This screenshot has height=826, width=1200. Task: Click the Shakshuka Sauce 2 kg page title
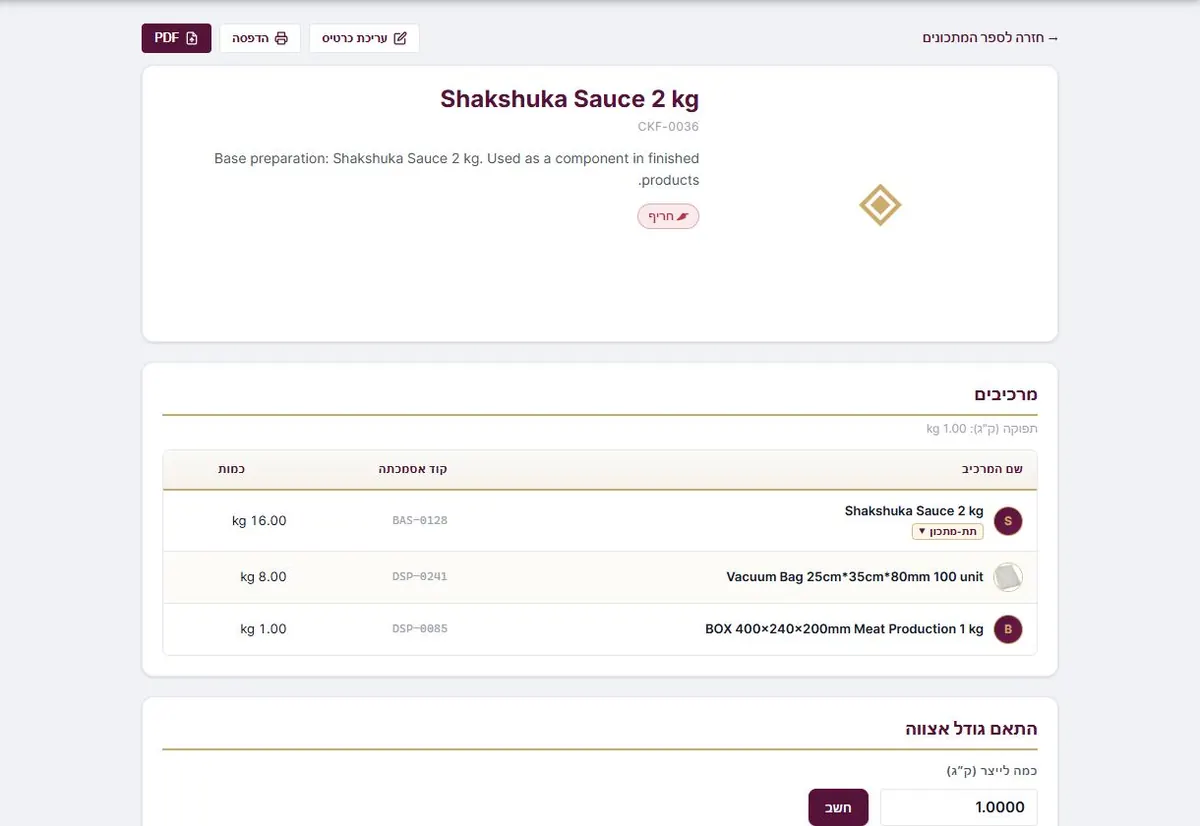point(570,99)
